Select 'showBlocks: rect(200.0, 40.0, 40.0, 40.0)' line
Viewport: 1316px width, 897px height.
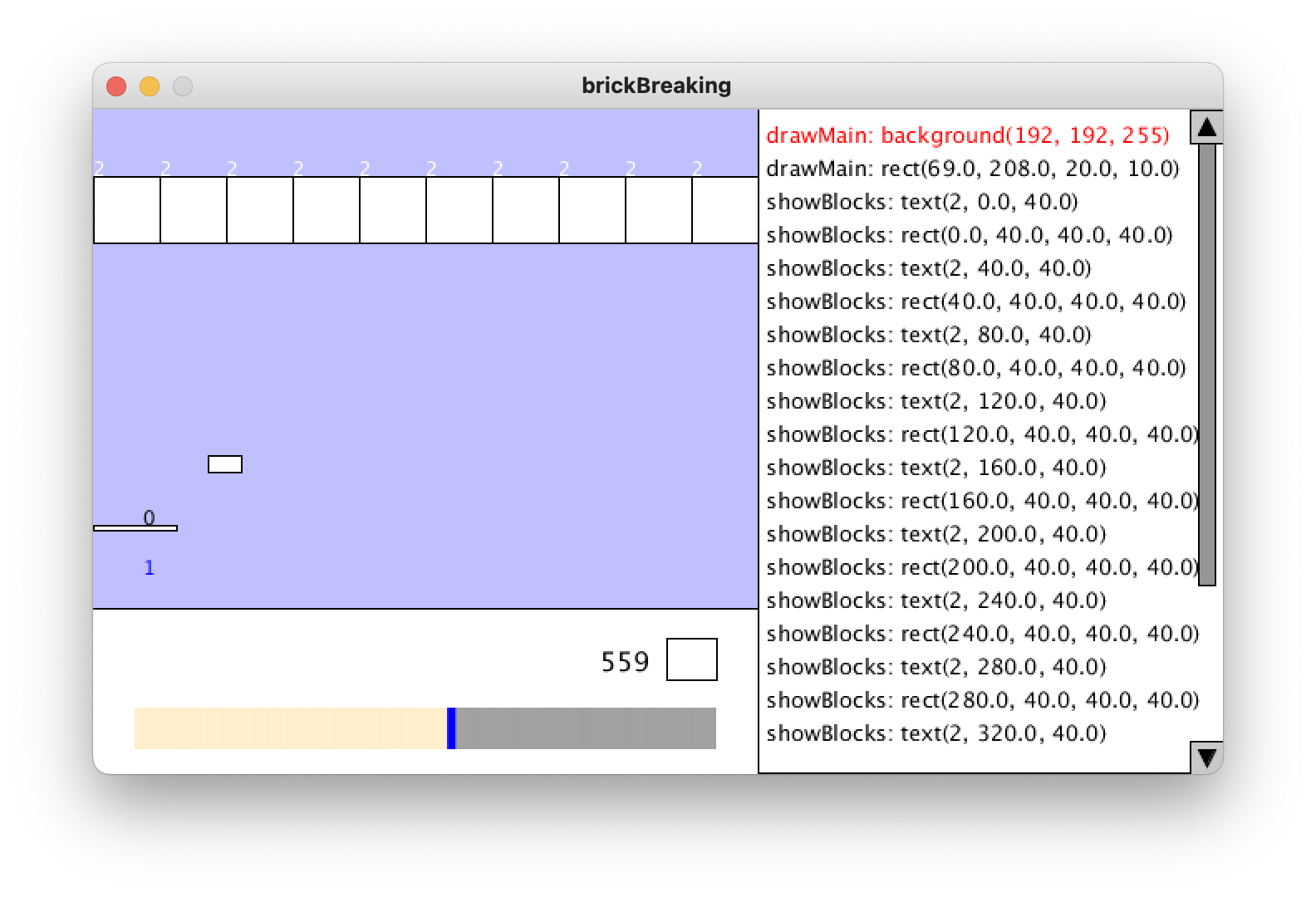pyautogui.click(x=982, y=567)
